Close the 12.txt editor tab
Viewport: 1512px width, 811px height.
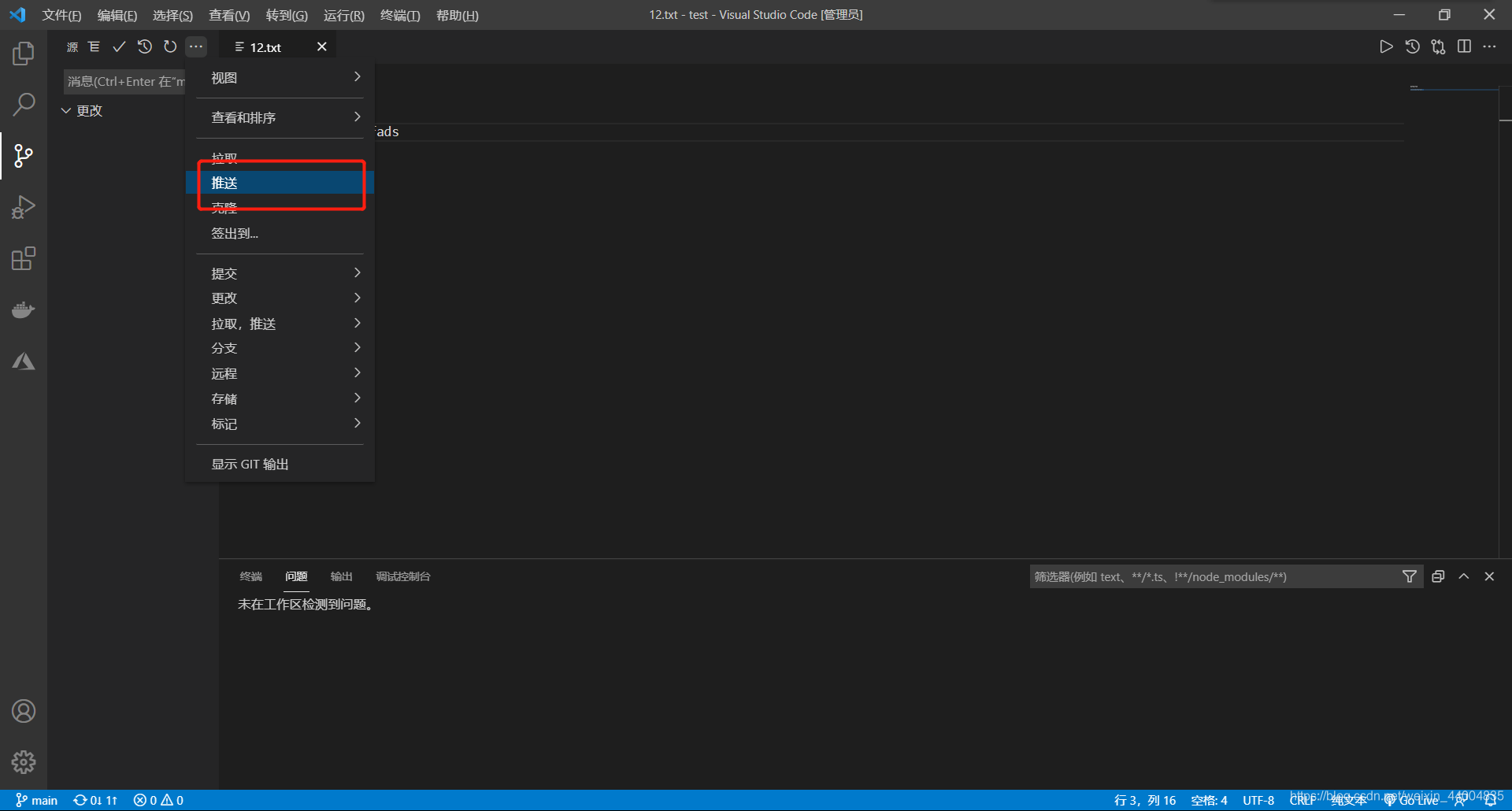pos(322,47)
